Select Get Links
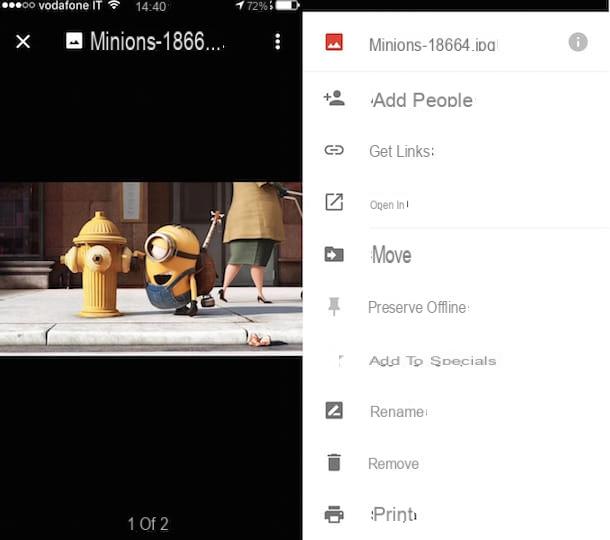610x540 pixels. [x=401, y=151]
